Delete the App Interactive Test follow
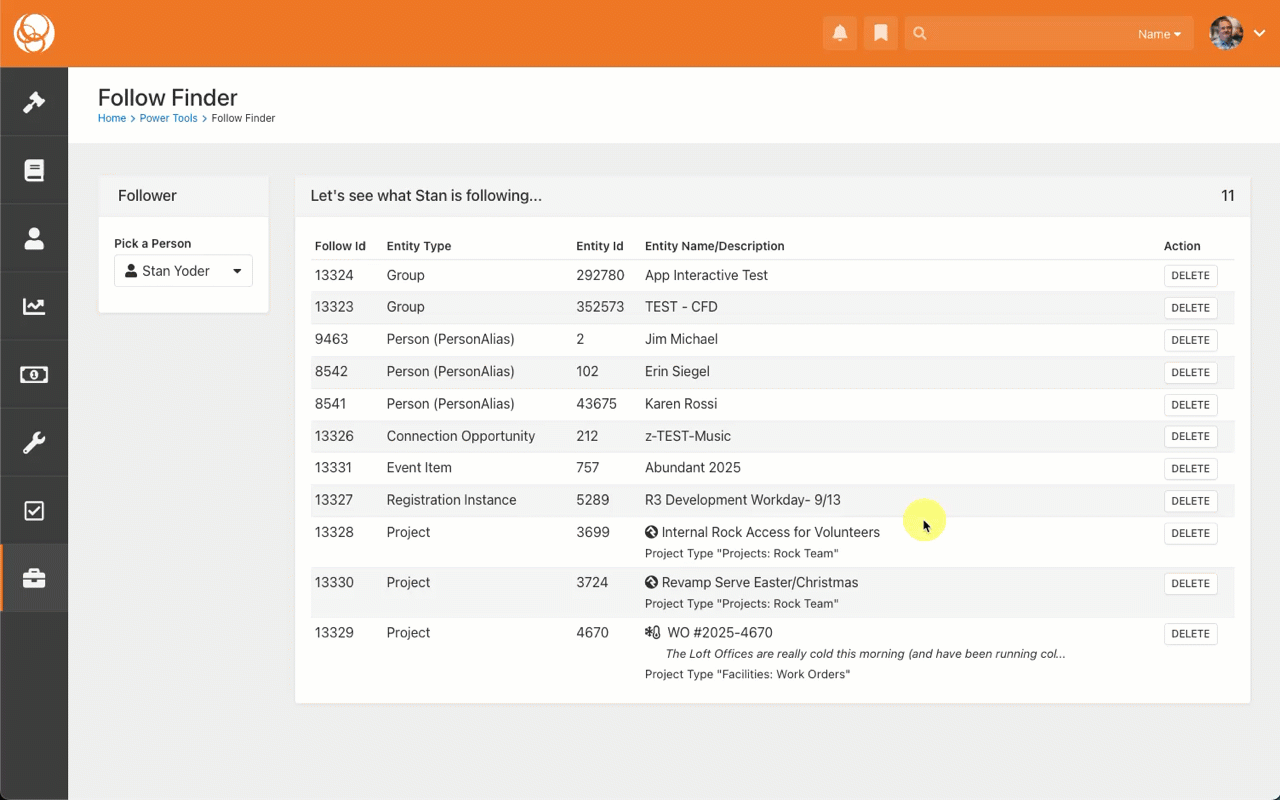The height and width of the screenshot is (800, 1280). (1190, 276)
